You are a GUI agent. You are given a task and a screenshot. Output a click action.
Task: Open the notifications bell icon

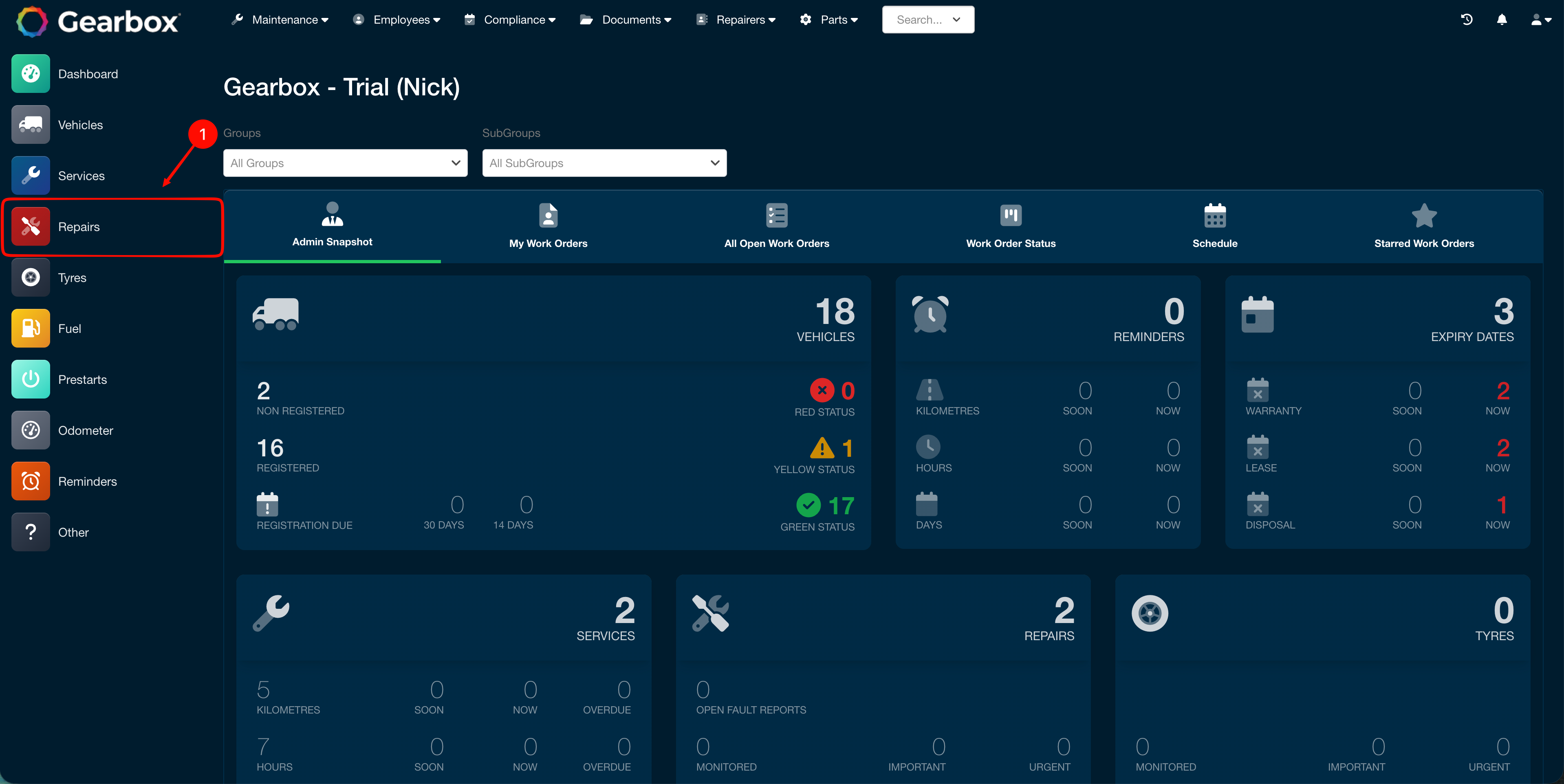click(x=1502, y=20)
